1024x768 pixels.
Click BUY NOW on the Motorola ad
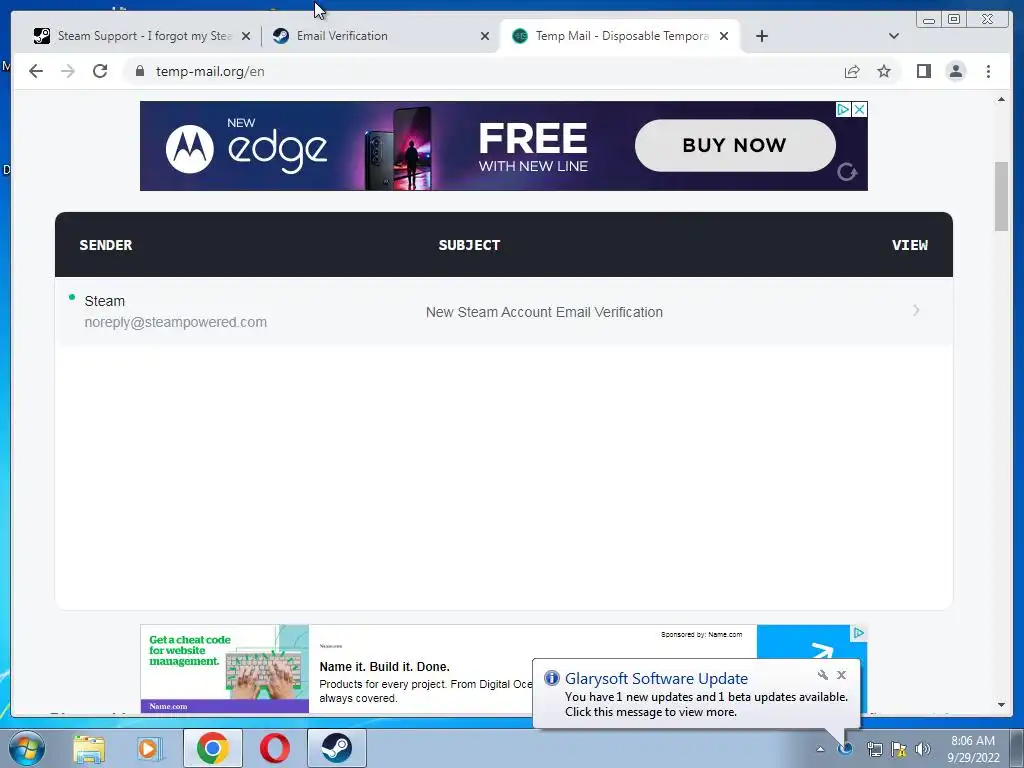(735, 145)
